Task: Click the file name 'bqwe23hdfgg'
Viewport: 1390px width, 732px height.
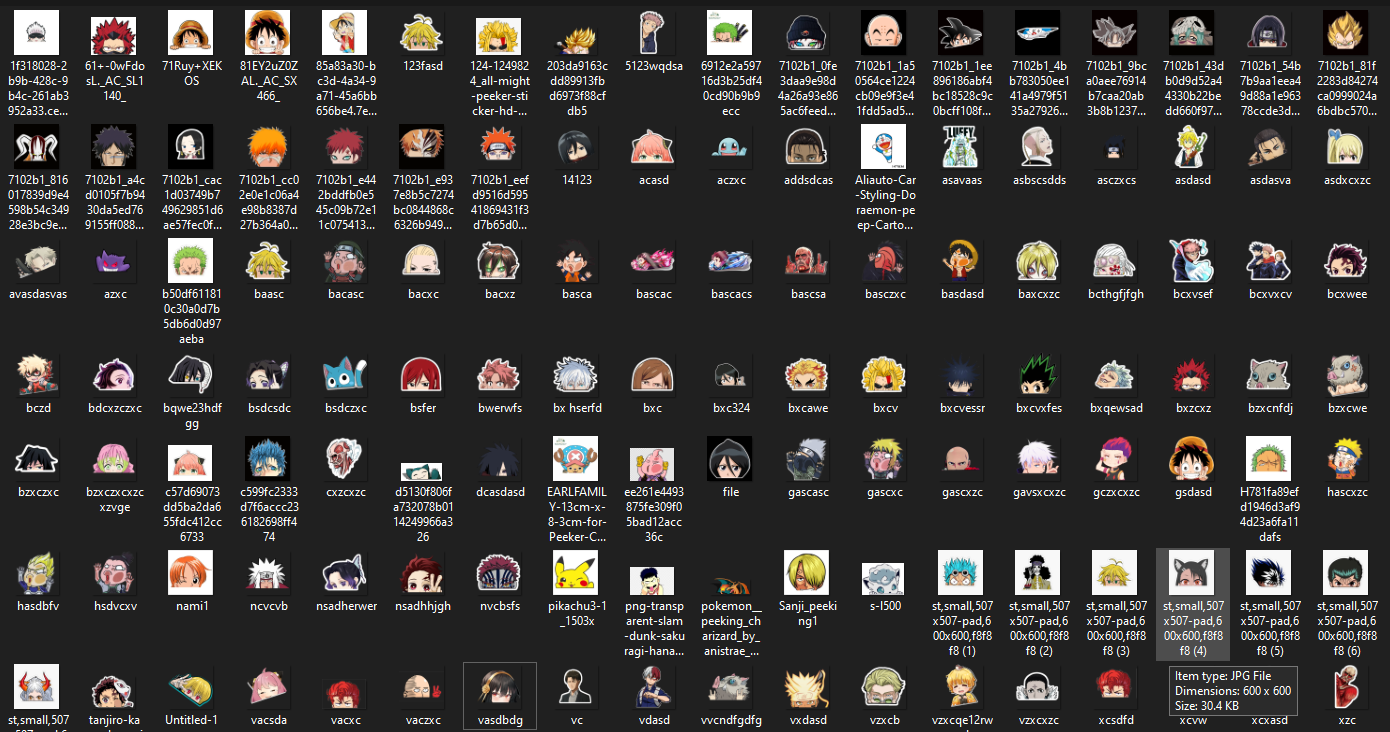Action: (x=192, y=416)
